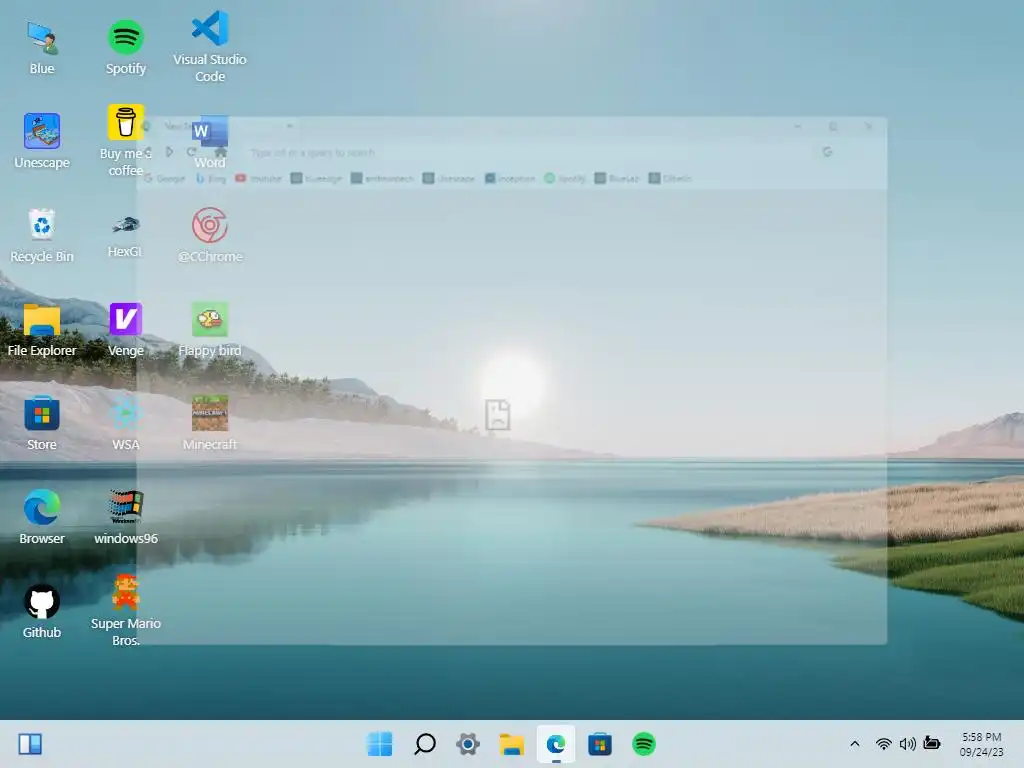The image size is (1024, 768).
Task: Select the Buy me a coffee shortcut
Action: (125, 141)
